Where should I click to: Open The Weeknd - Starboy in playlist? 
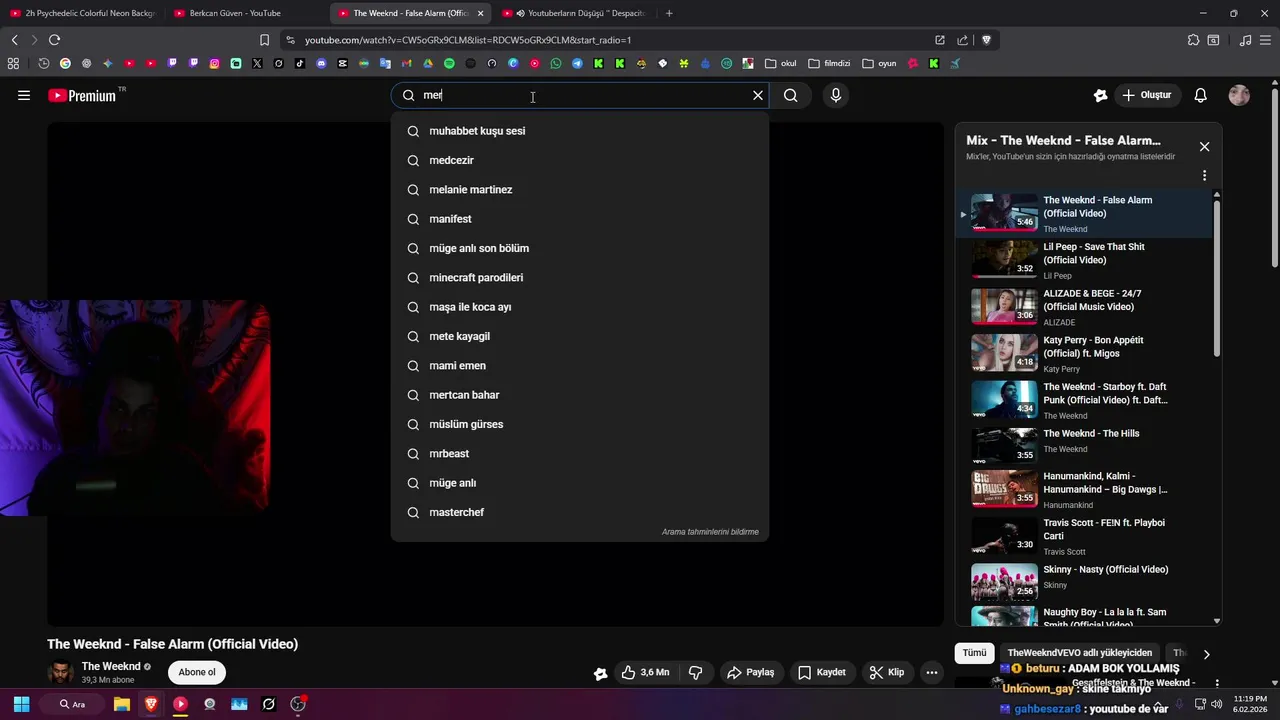point(1084,400)
